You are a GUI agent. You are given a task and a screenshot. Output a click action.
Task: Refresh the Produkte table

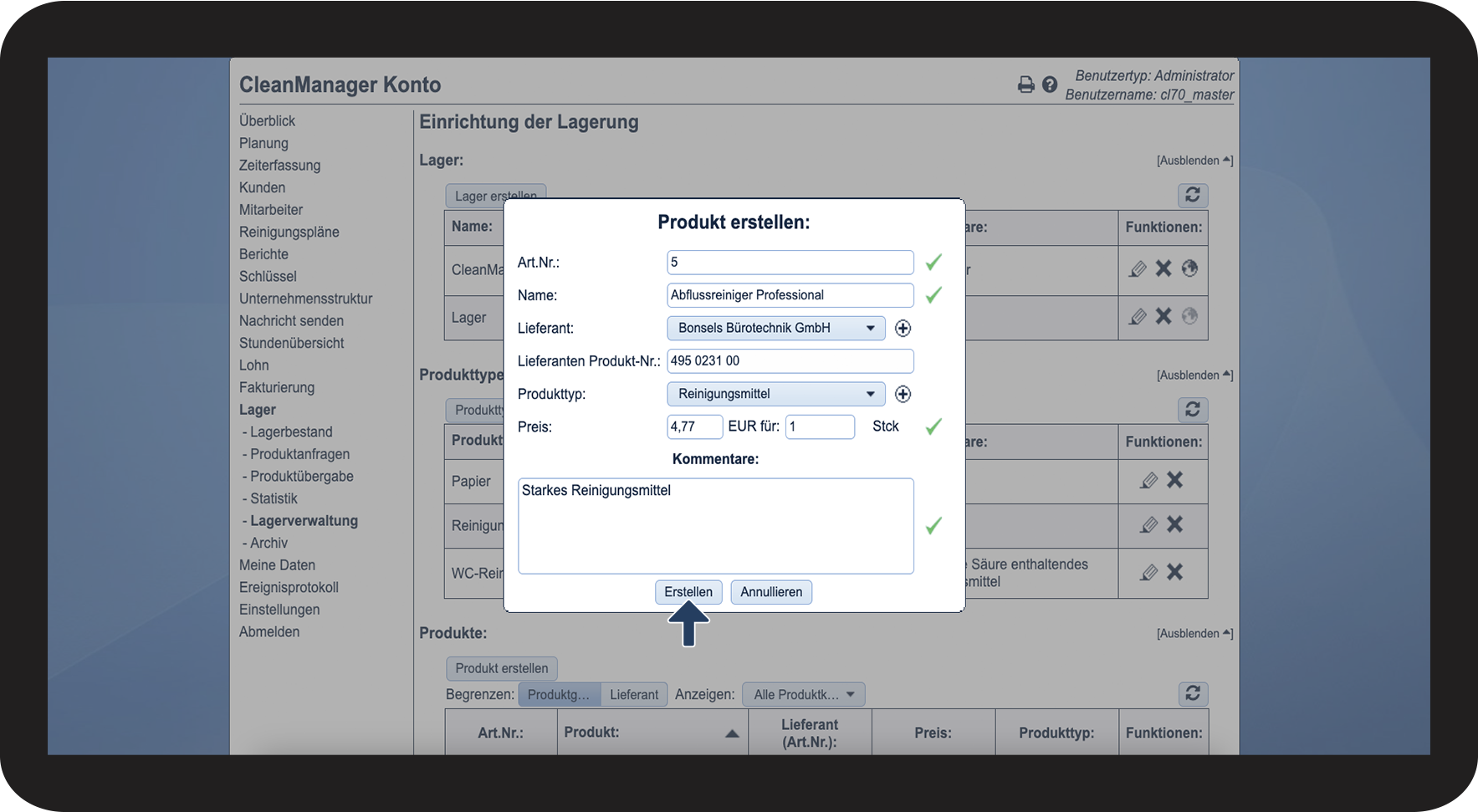pyautogui.click(x=1193, y=693)
